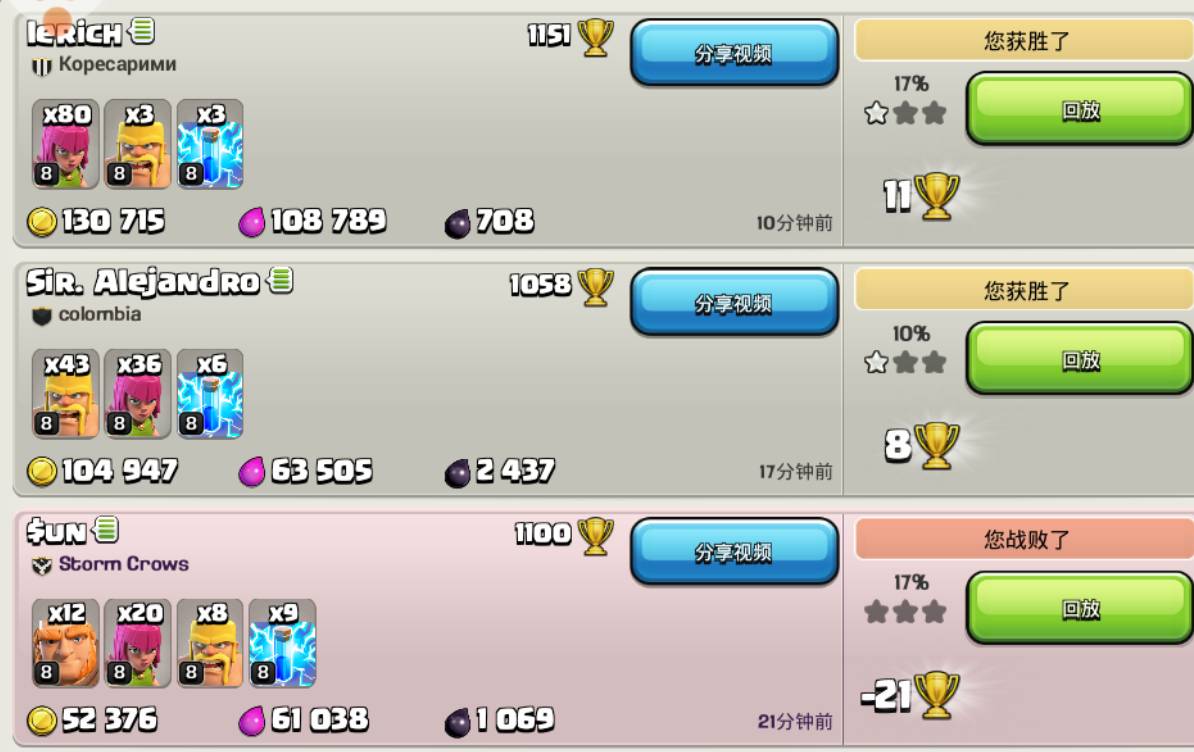Watch 回放 replay of lost $UN battle
The height and width of the screenshot is (752, 1194).
click(1080, 608)
